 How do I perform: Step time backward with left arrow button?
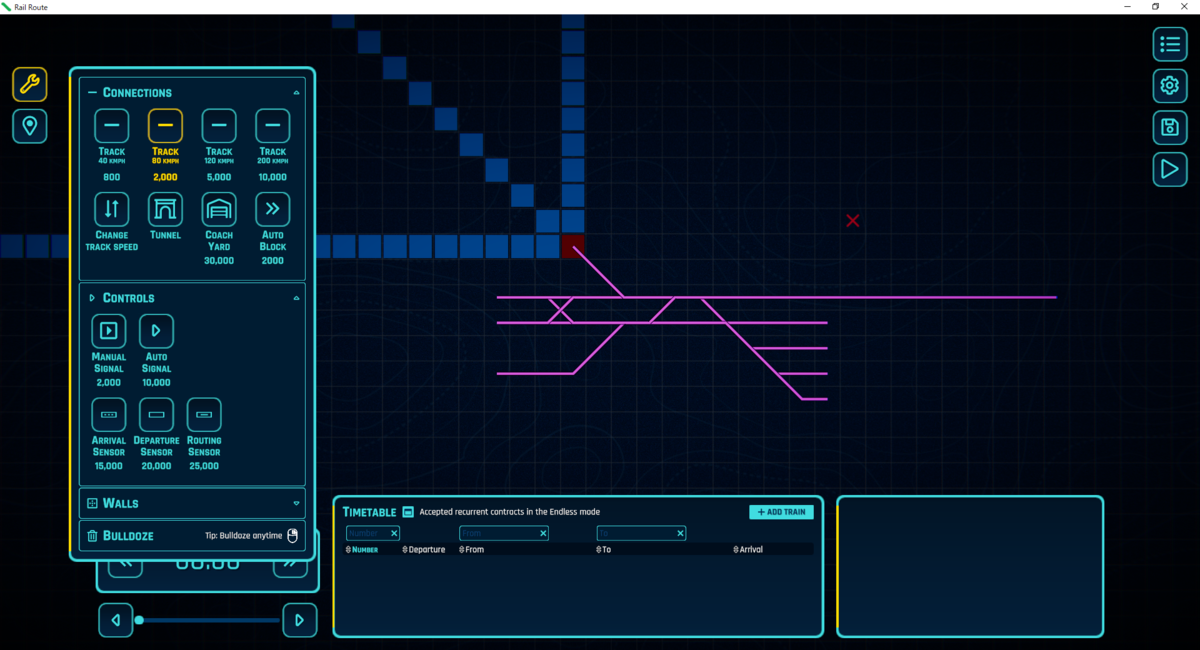[x=115, y=620]
